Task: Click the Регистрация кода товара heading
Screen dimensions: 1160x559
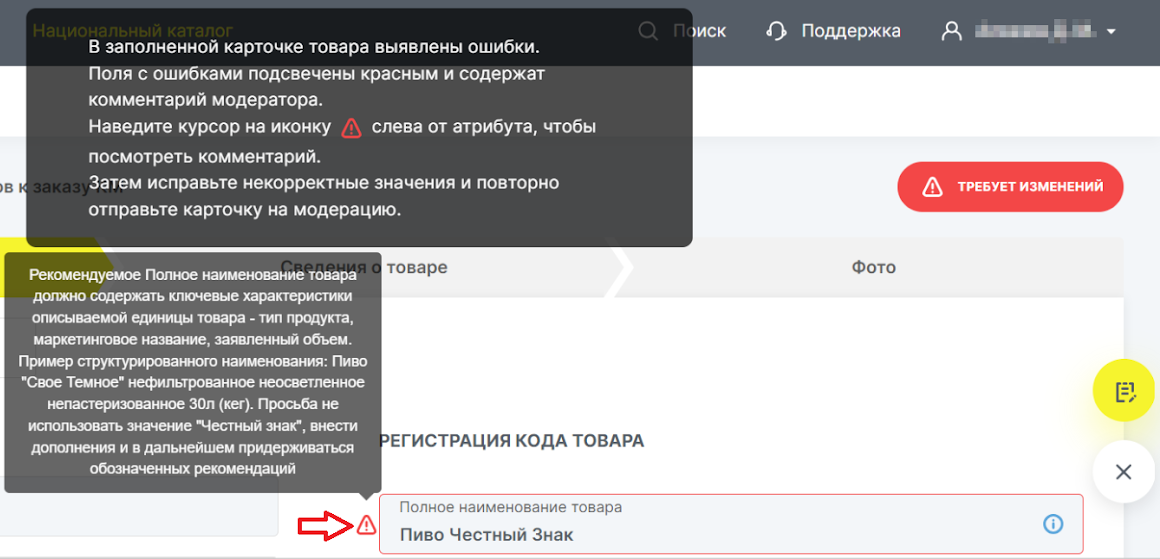Action: [512, 441]
